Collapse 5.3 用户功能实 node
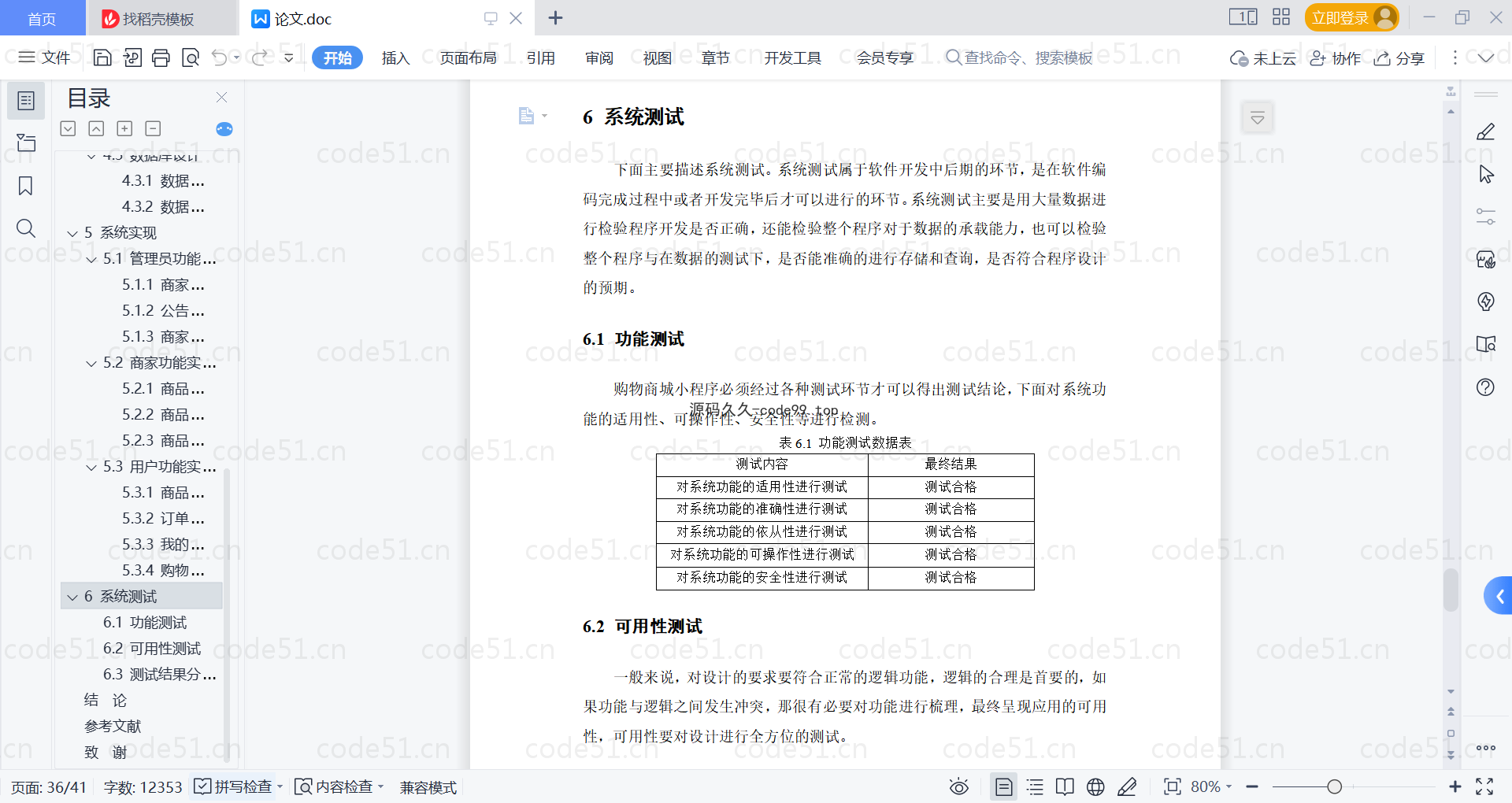The height and width of the screenshot is (803, 1512). coord(91,468)
